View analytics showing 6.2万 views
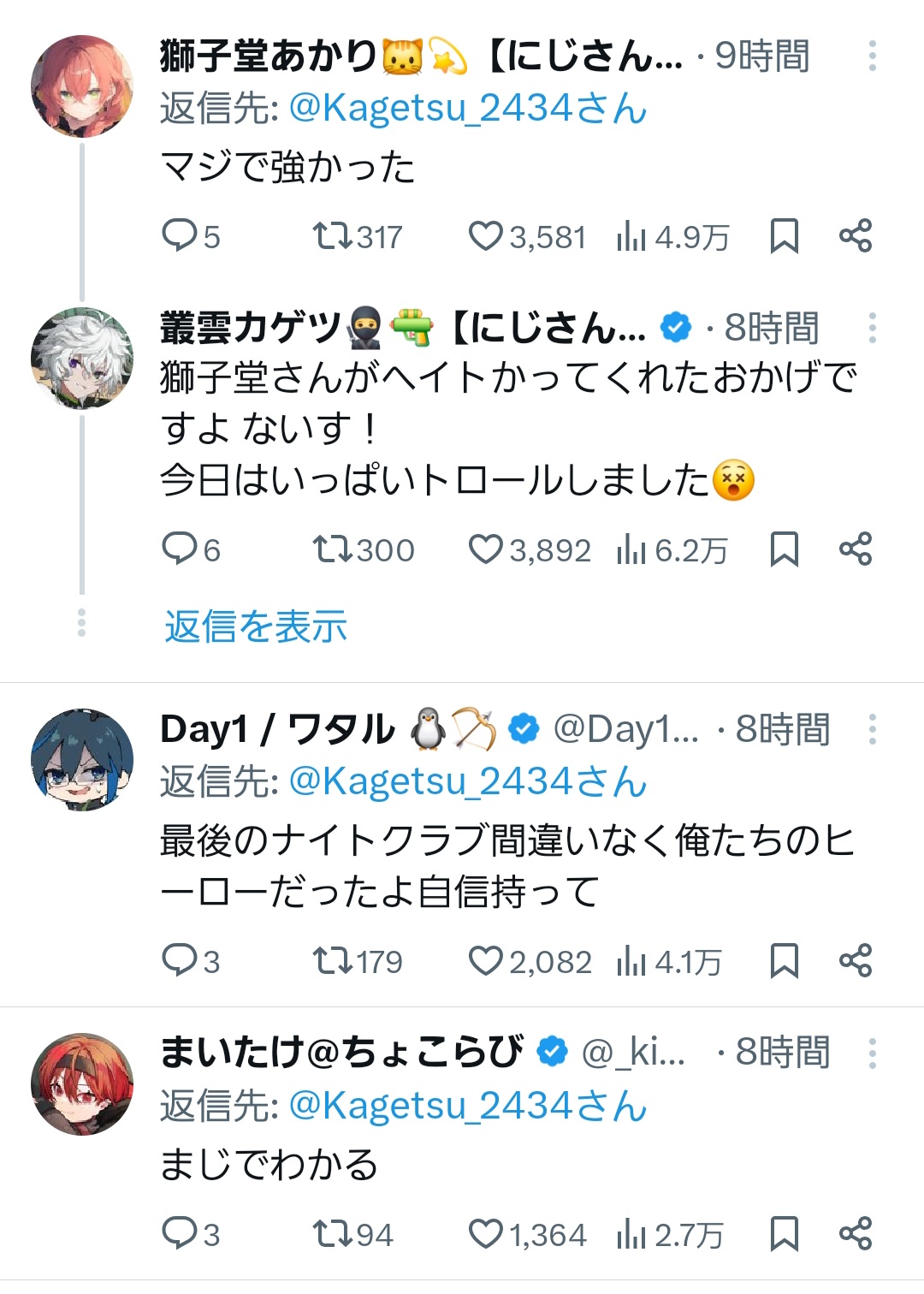 coord(672,549)
